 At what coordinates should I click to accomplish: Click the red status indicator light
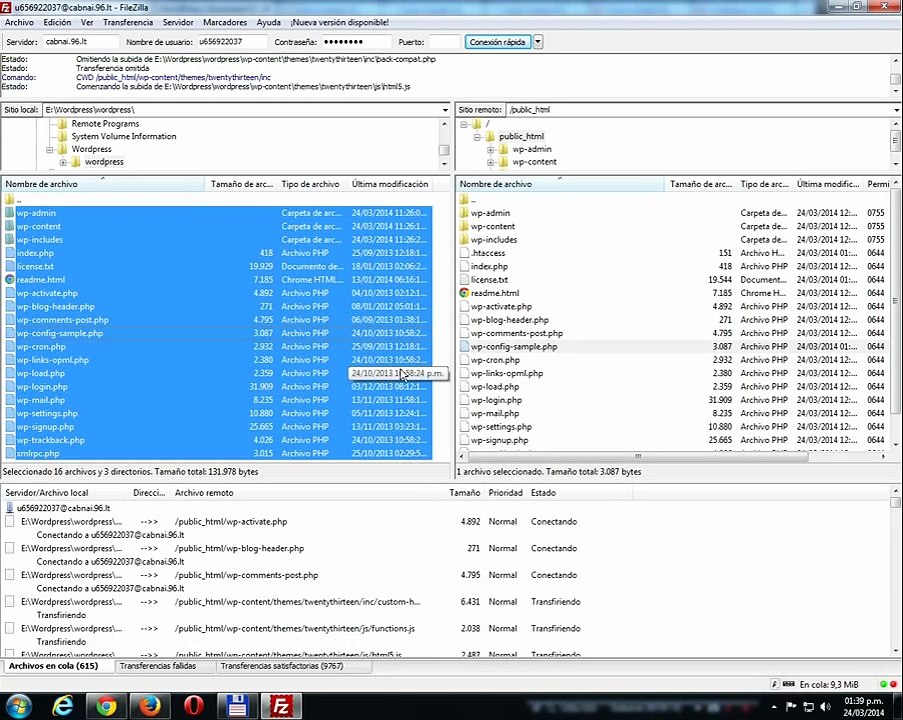[x=893, y=684]
